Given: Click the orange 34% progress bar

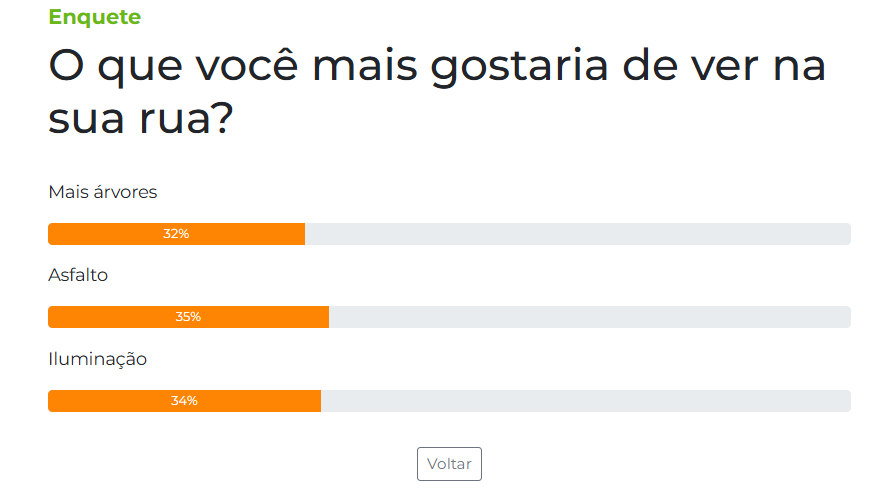Looking at the screenshot, I should pyautogui.click(x=185, y=401).
